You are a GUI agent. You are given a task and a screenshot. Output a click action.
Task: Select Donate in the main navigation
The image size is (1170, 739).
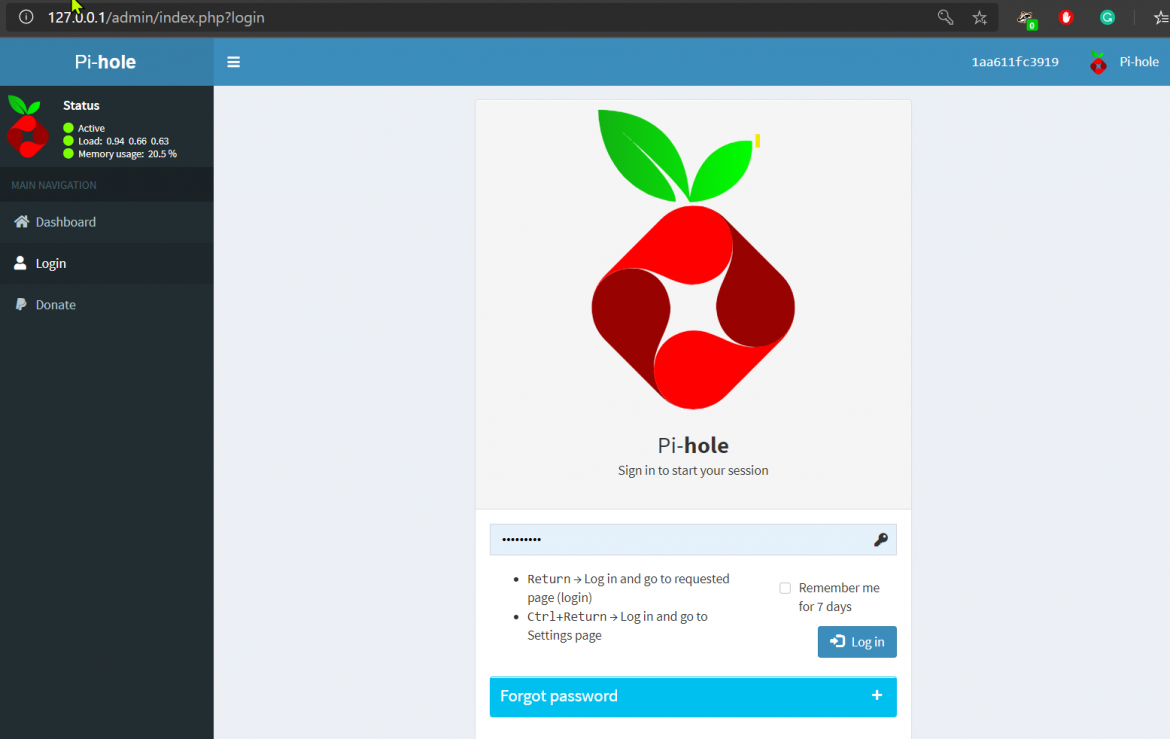pyautogui.click(x=54, y=304)
